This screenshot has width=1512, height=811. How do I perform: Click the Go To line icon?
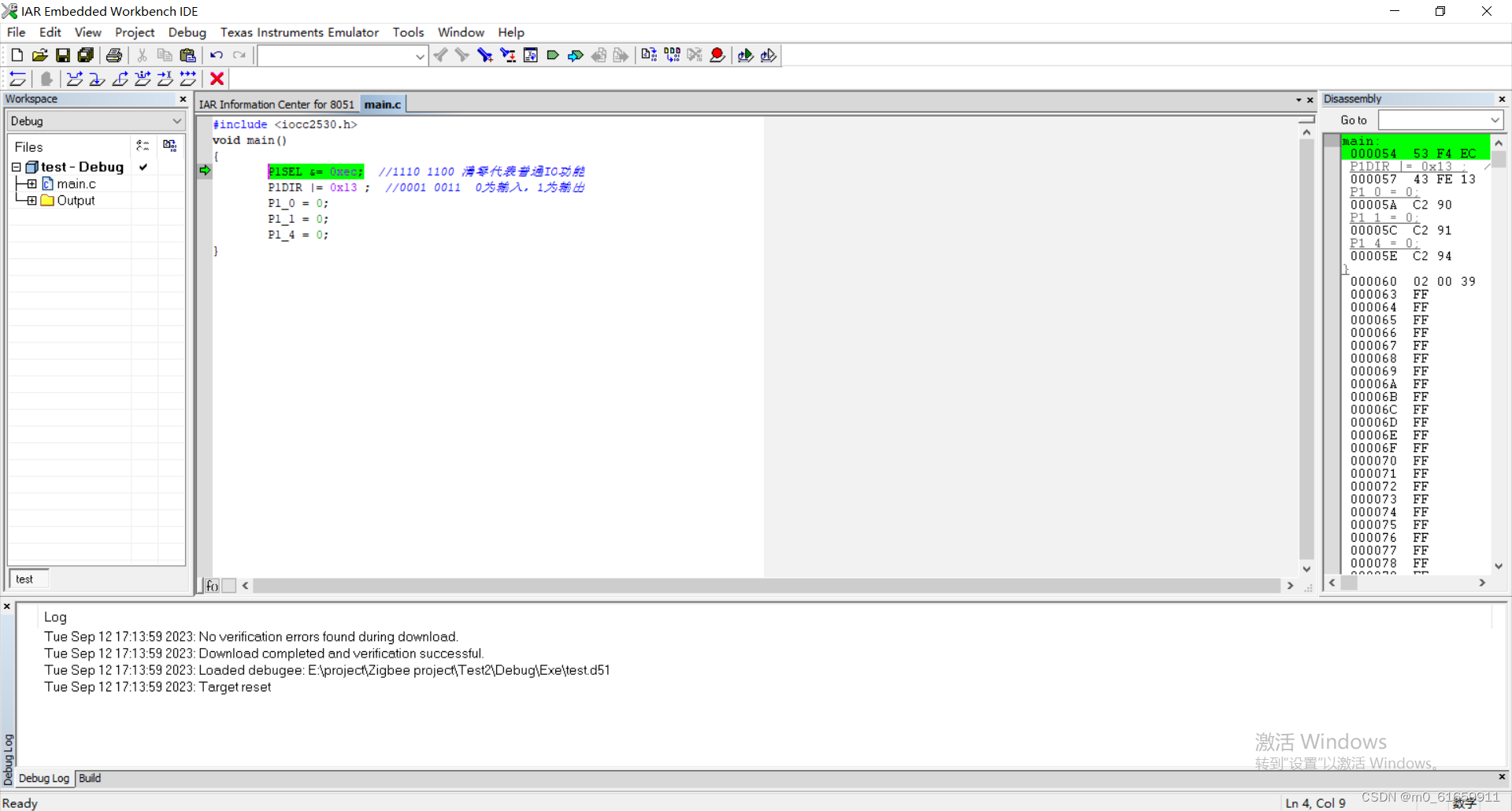pos(531,55)
